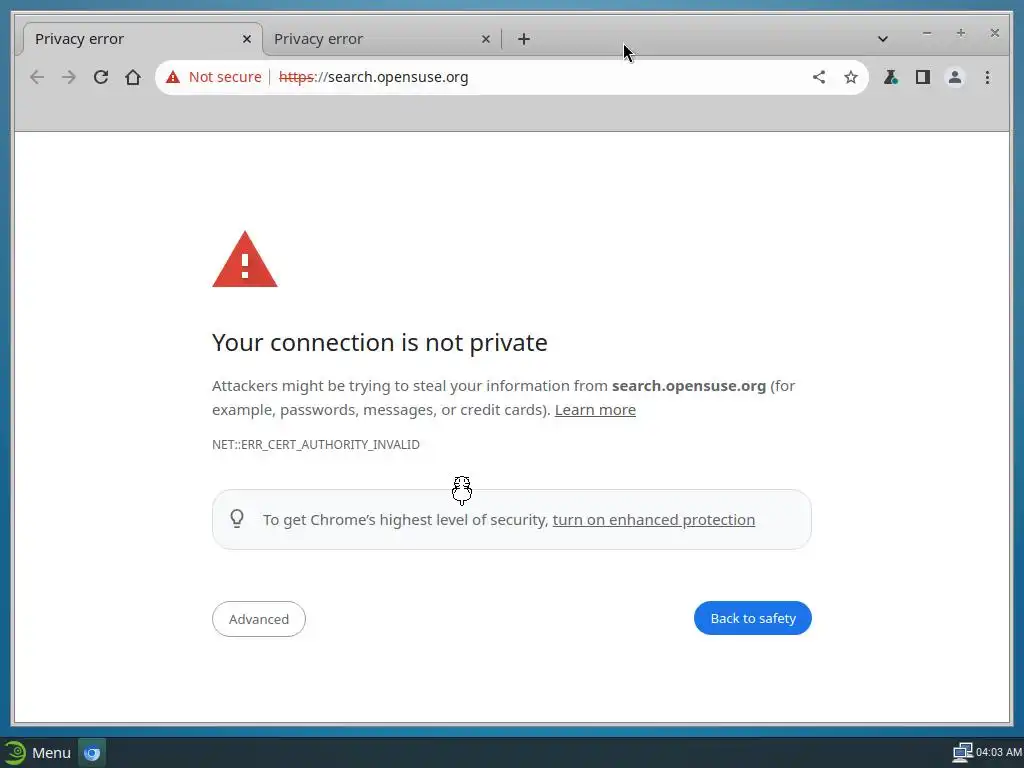The width and height of the screenshot is (1024, 768).
Task: Reload the current page
Action: pyautogui.click(x=101, y=77)
